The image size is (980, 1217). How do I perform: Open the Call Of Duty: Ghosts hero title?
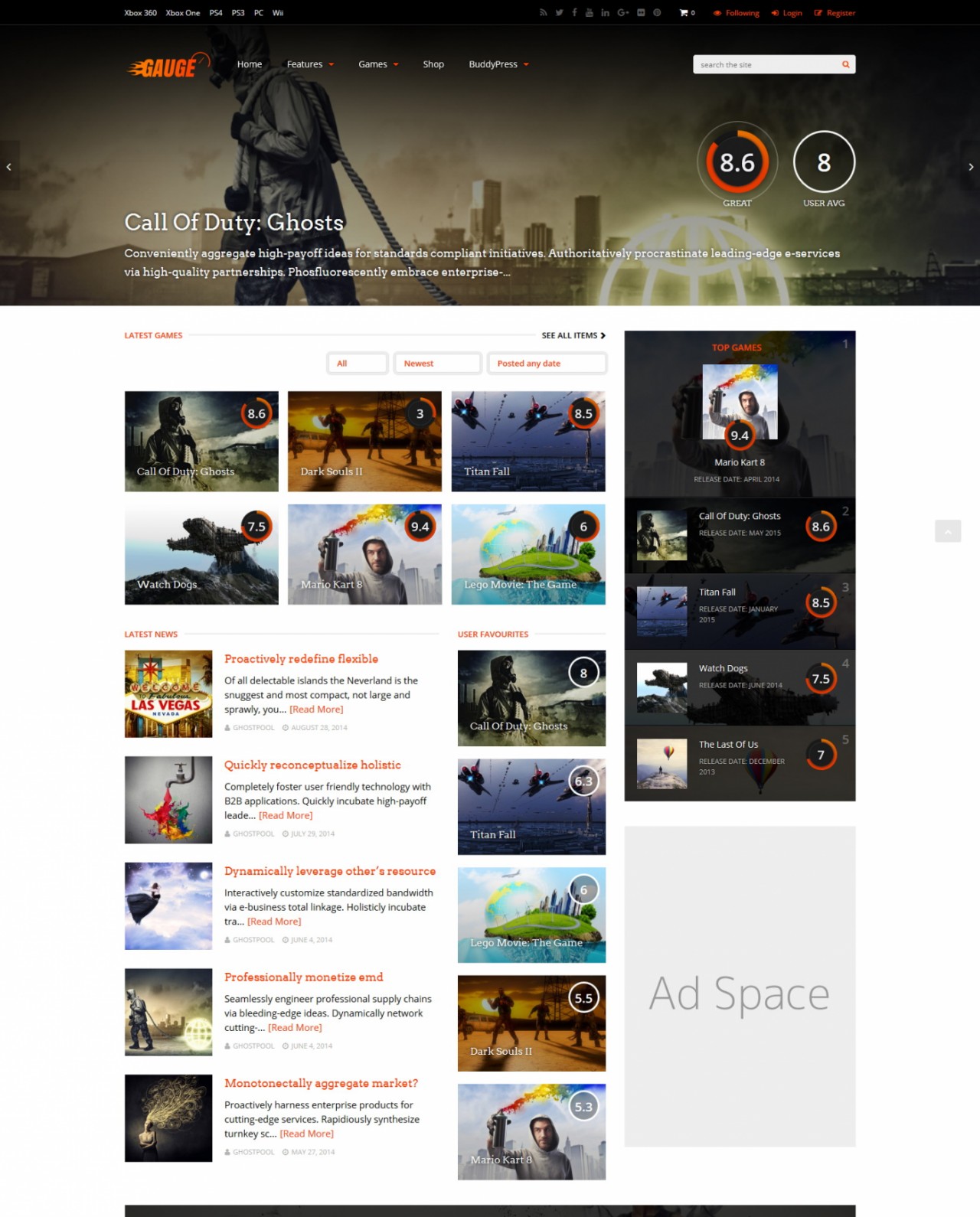pyautogui.click(x=234, y=223)
